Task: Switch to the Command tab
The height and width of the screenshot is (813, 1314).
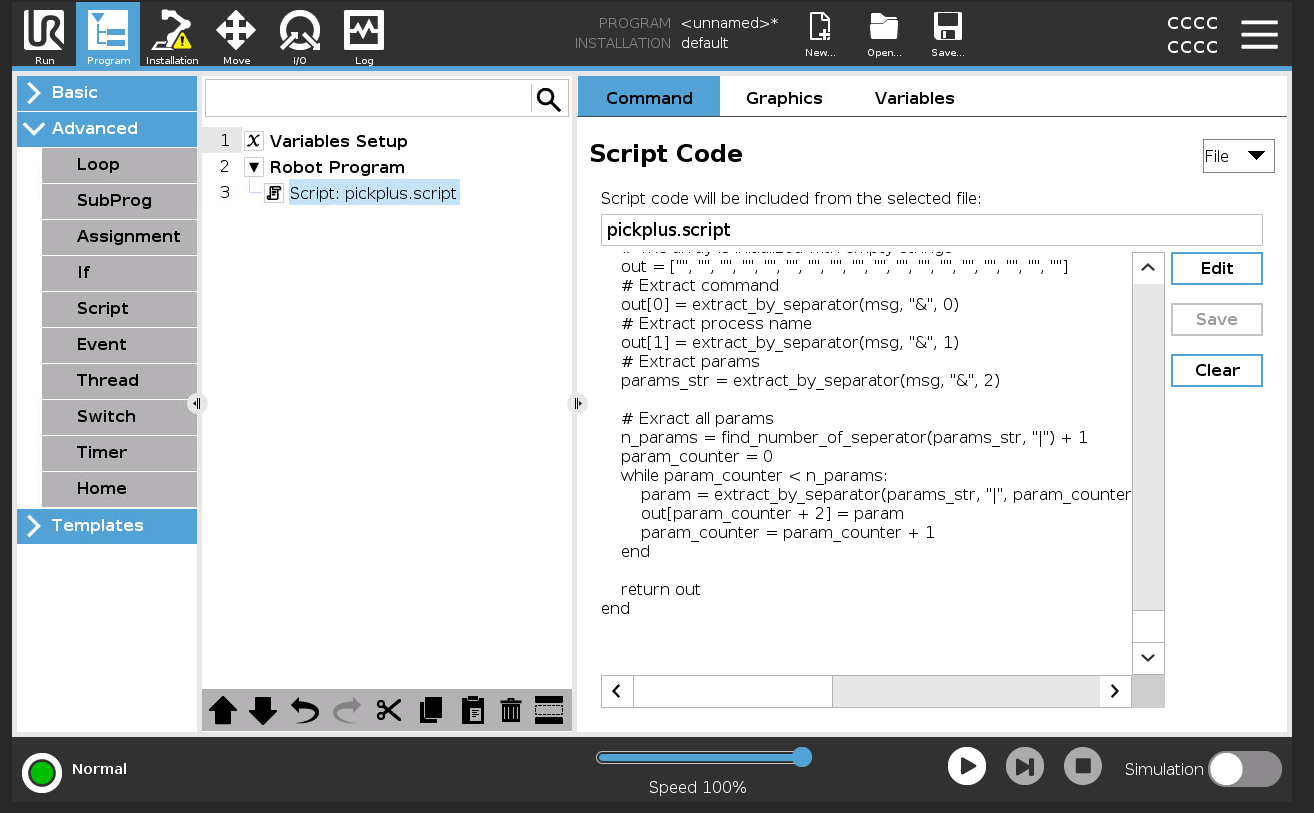Action: (x=649, y=98)
